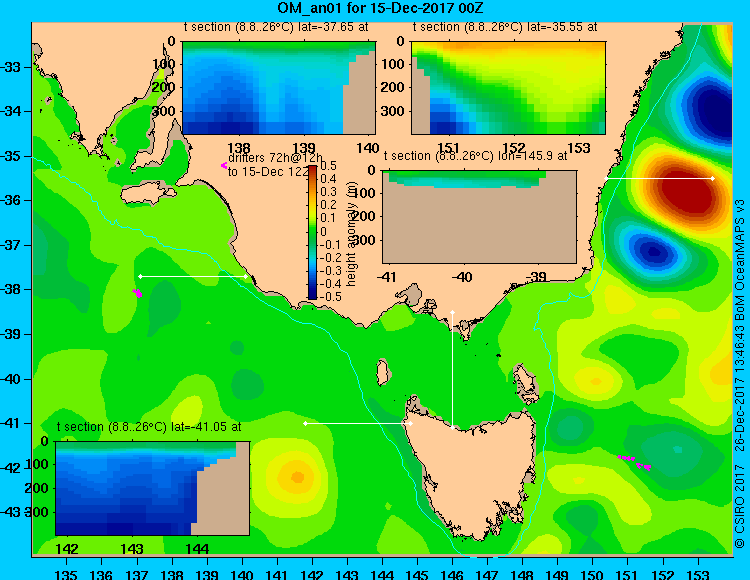
Task: Click the "© CSIRO 2017" copyright text
Action: coord(740,508)
